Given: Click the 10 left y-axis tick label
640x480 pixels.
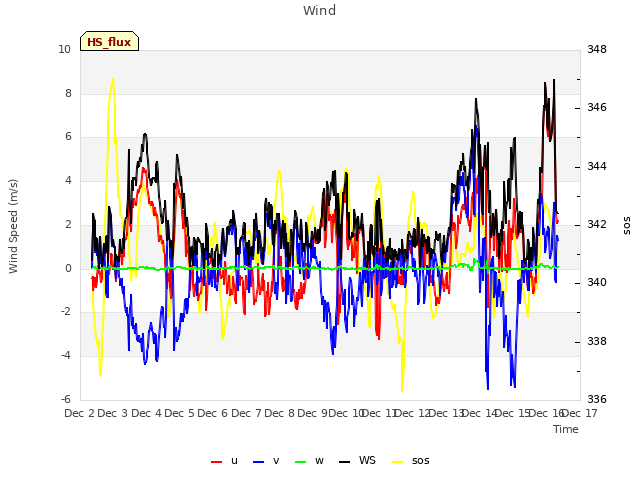Looking at the screenshot, I should coord(64,49).
